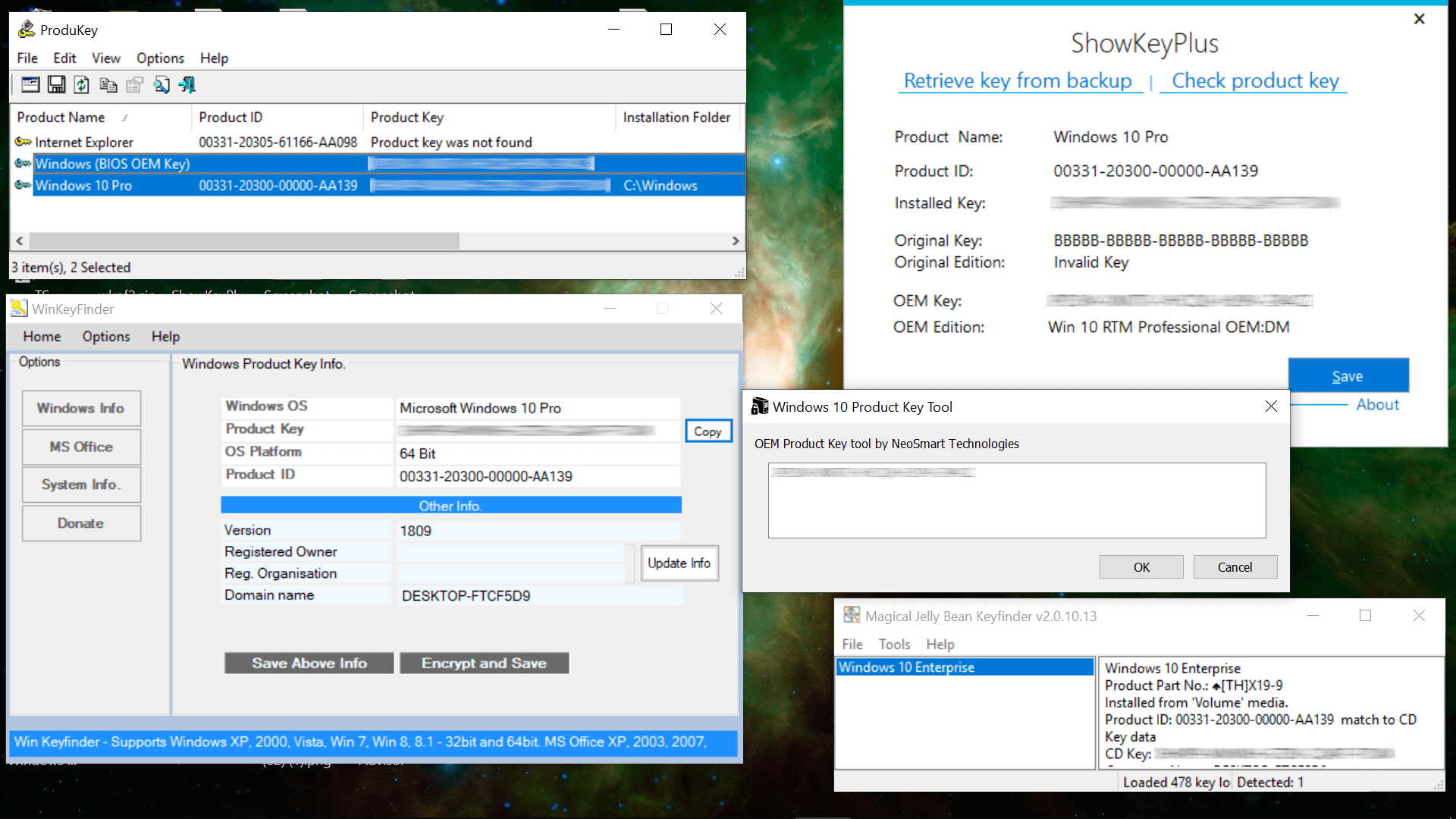This screenshot has height=819, width=1456.
Task: Click the Copy button in WinKeyFinder
Action: 707,431
